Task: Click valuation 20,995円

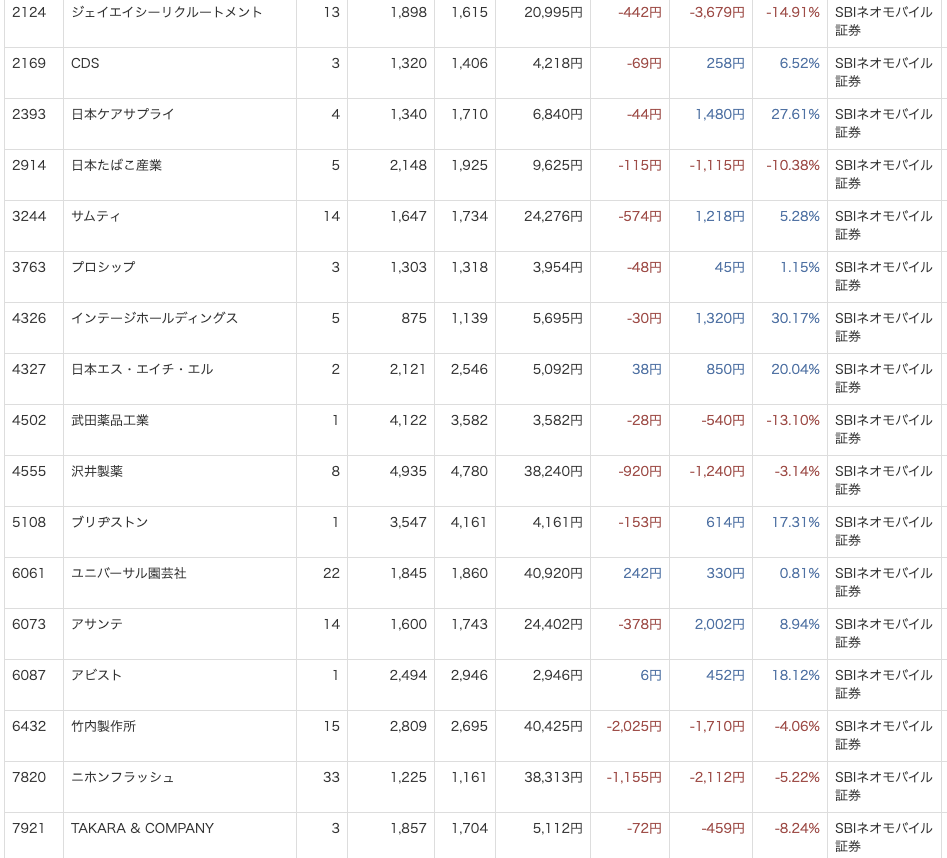Action: tap(553, 12)
